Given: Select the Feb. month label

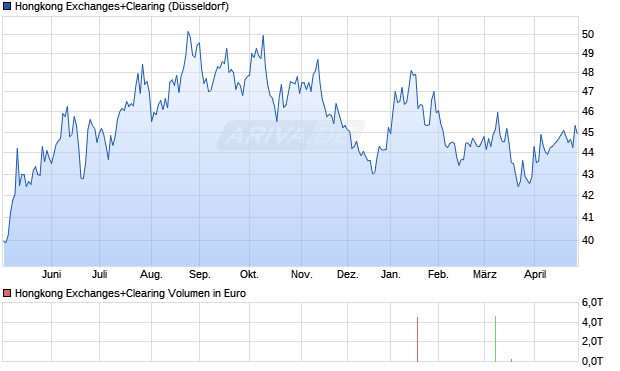Looking at the screenshot, I should click(438, 274).
